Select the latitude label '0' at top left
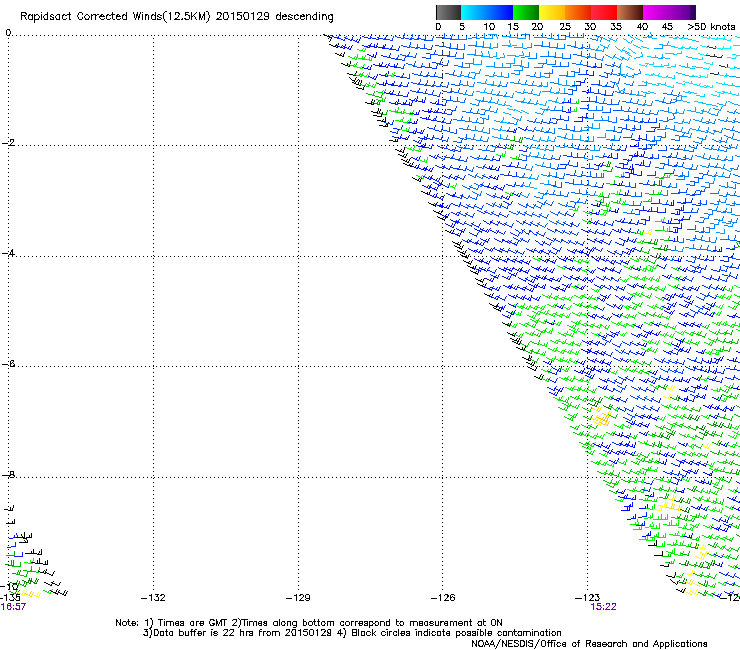The image size is (740, 650). coord(8,33)
